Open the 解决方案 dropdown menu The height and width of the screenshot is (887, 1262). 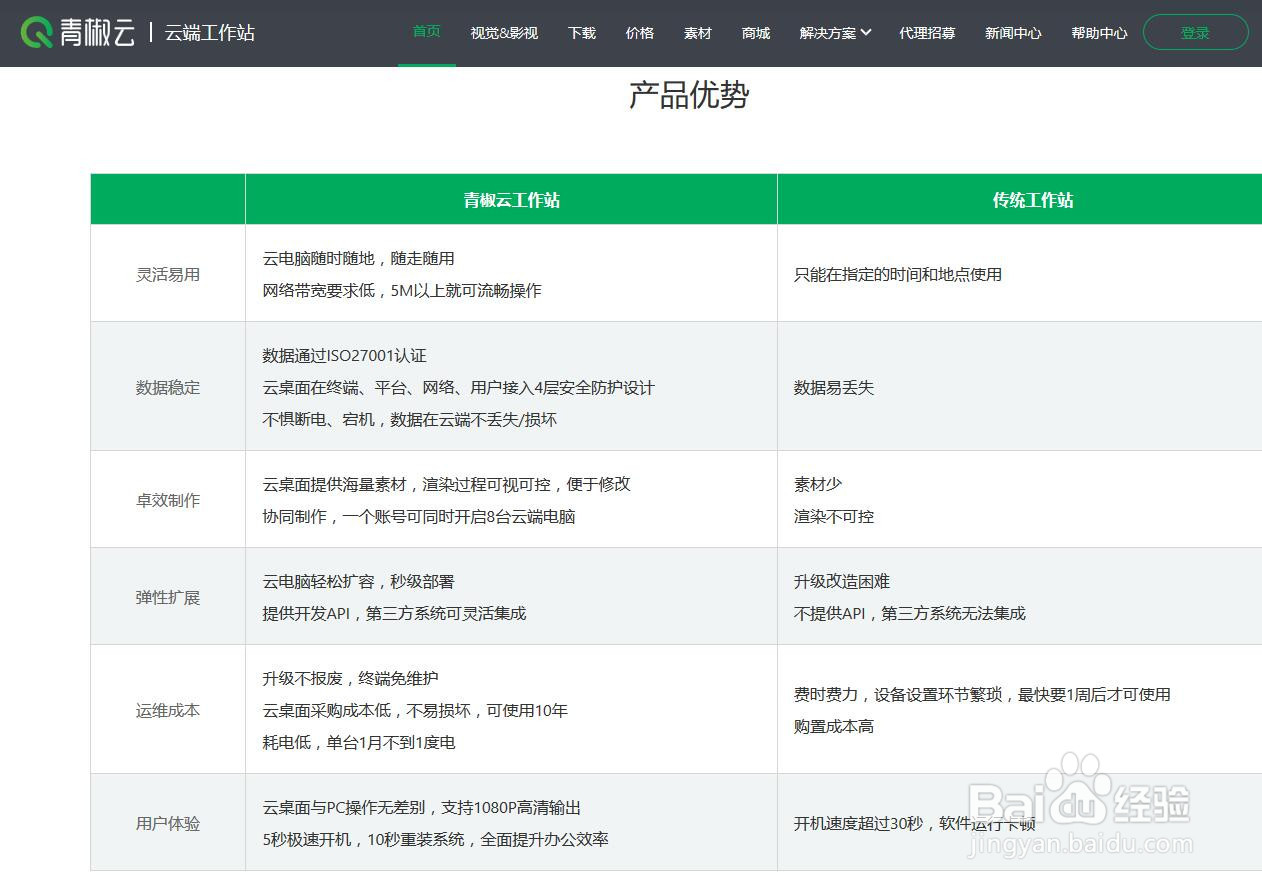click(x=828, y=32)
